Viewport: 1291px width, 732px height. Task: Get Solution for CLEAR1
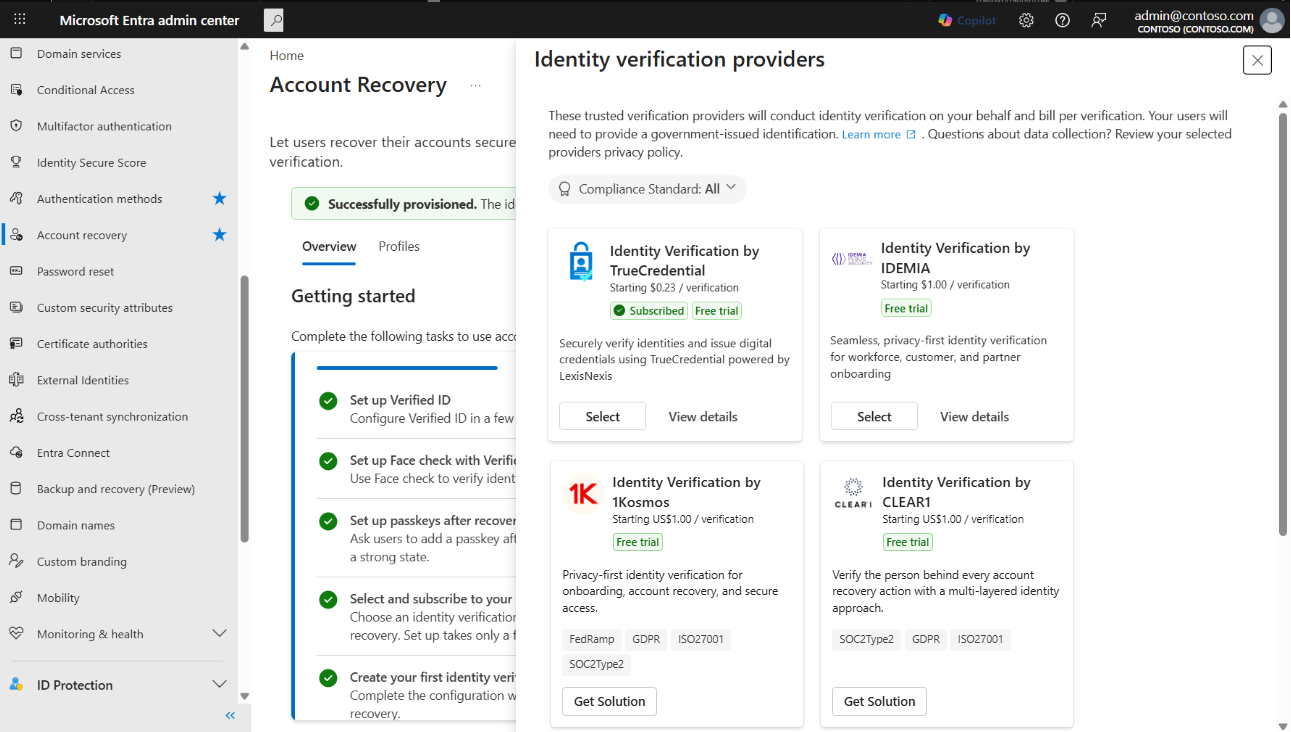879,702
